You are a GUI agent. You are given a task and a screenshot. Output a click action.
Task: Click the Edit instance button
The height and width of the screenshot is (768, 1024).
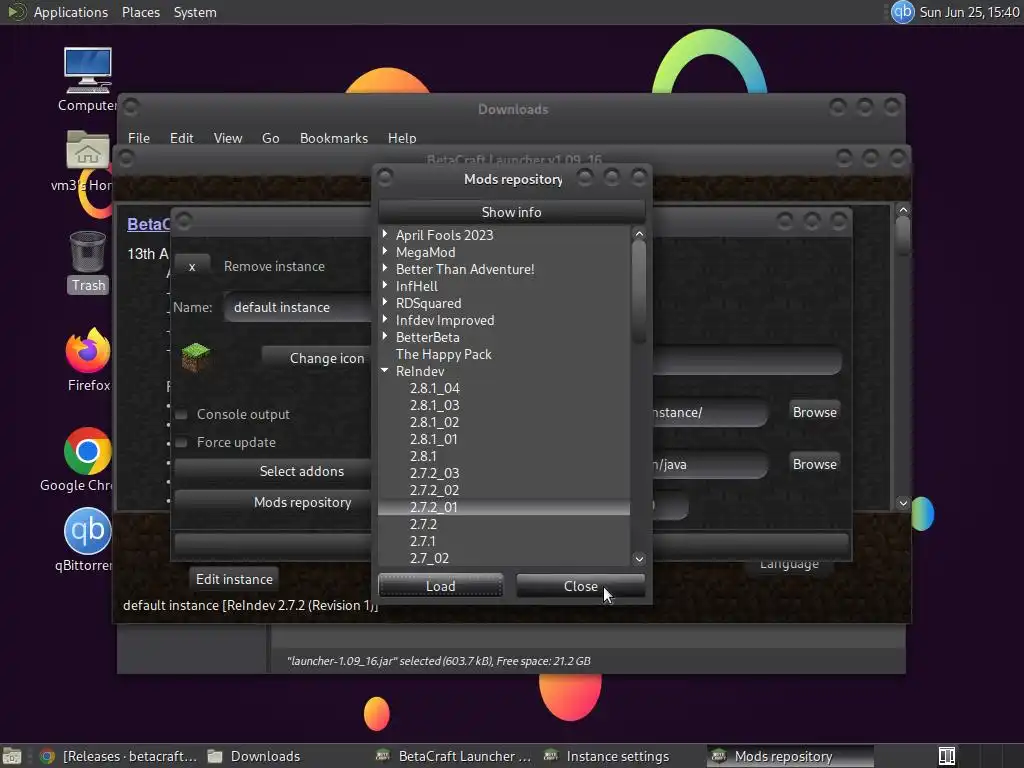pyautogui.click(x=234, y=579)
